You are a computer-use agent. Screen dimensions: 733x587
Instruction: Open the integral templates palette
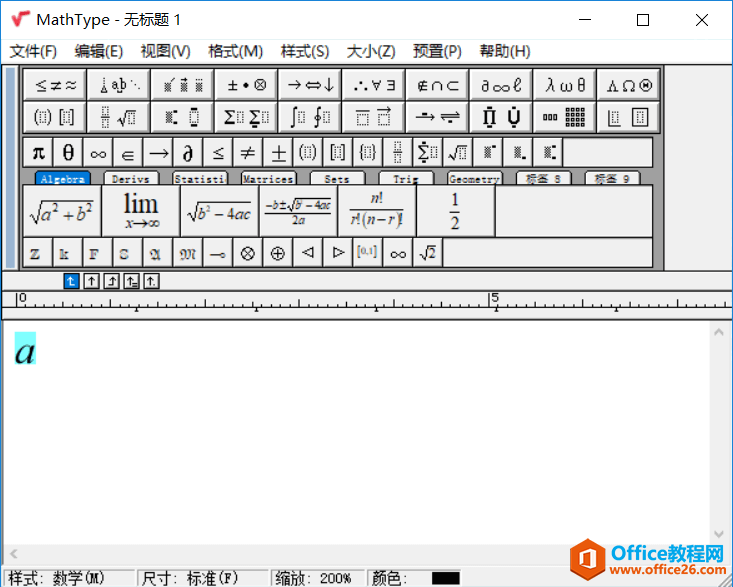(x=310, y=117)
